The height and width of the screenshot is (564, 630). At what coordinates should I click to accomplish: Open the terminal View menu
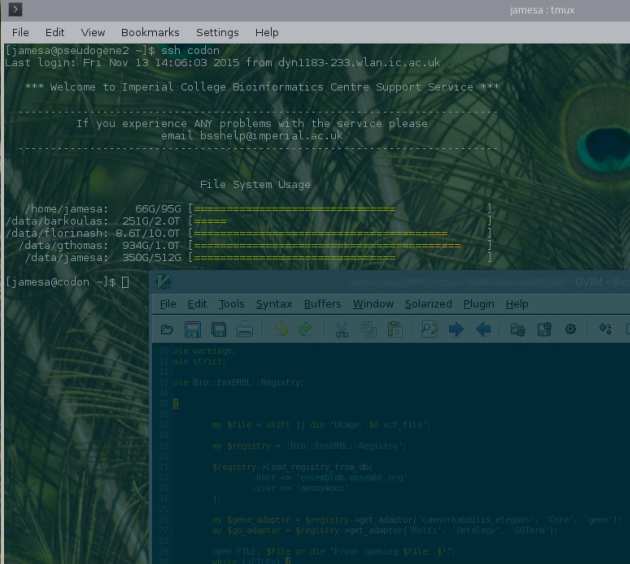point(93,32)
